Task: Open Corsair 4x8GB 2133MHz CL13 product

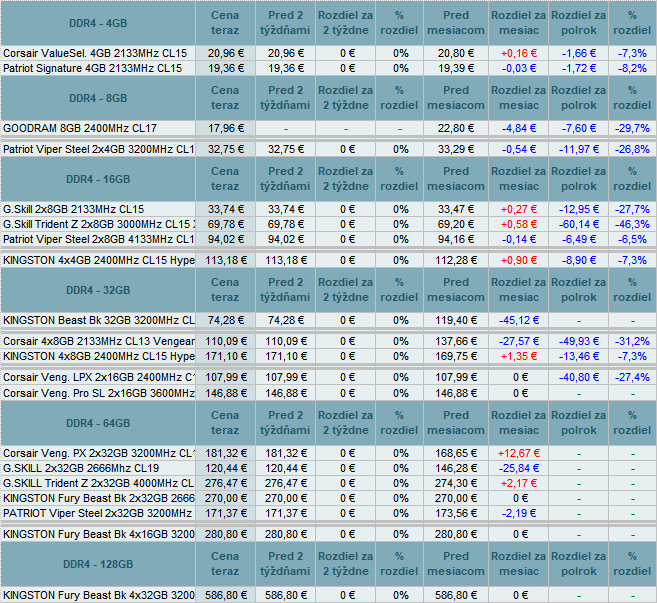Action: [x=98, y=341]
